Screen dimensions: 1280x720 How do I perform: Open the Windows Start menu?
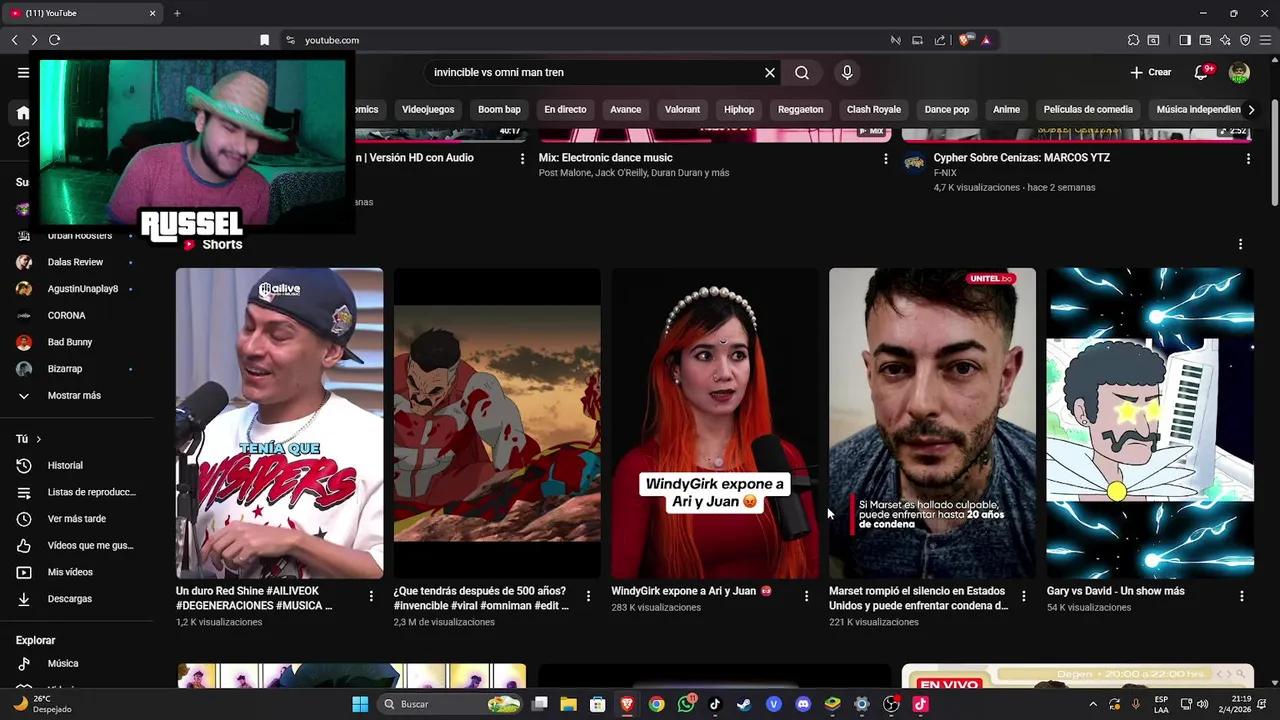pos(360,704)
